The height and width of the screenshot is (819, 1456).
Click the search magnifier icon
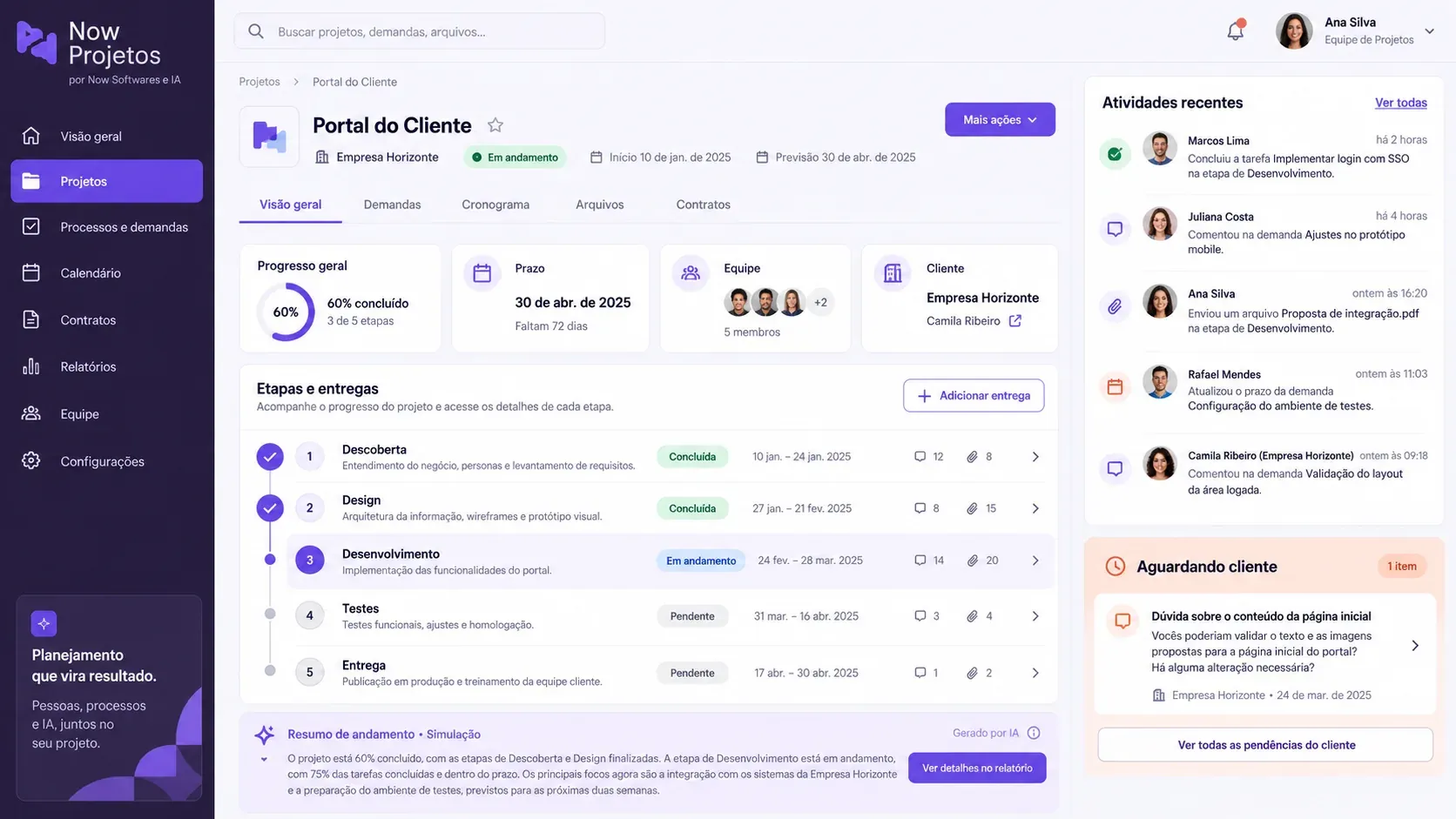coord(256,31)
